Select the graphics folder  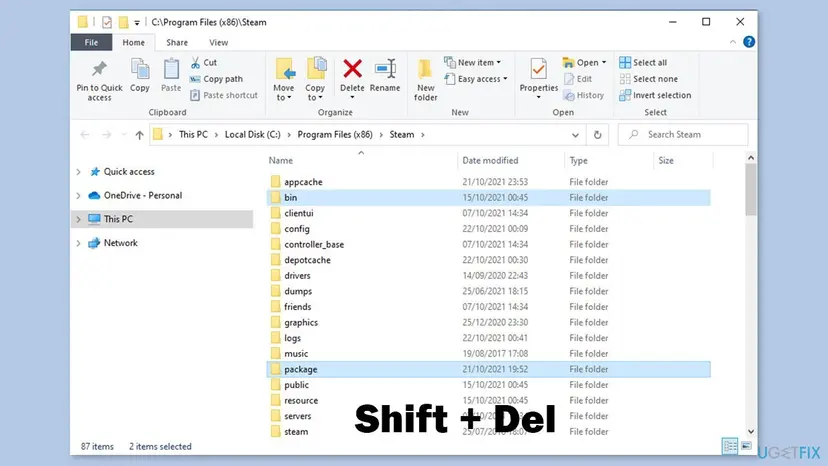[488, 322]
